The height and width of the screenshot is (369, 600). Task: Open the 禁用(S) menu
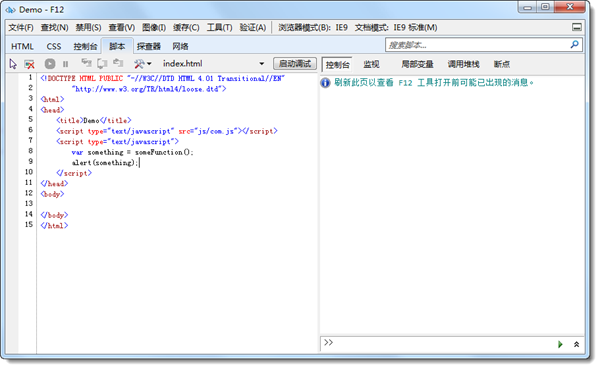(88, 28)
